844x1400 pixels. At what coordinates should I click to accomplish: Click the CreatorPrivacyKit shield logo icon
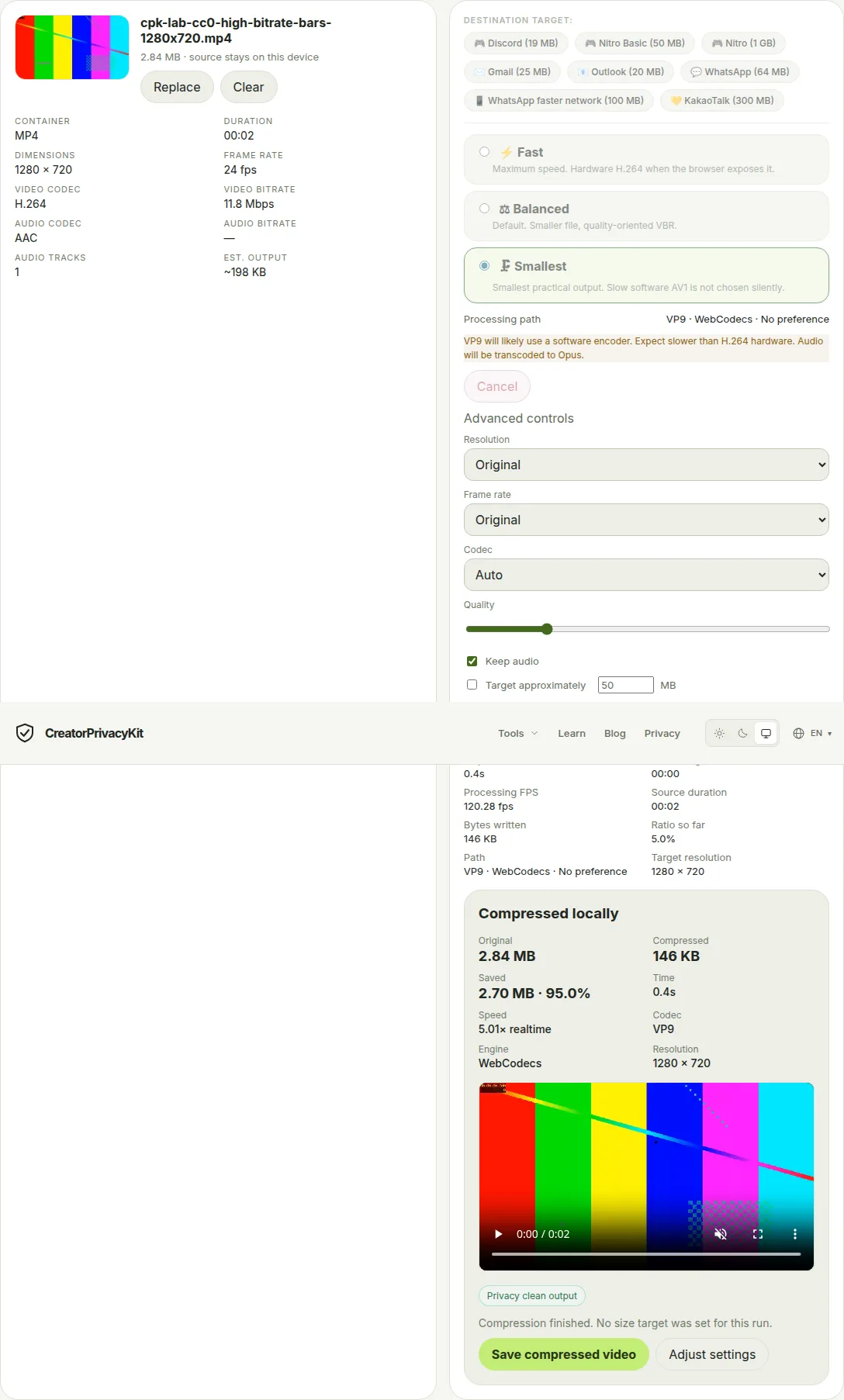(x=25, y=733)
